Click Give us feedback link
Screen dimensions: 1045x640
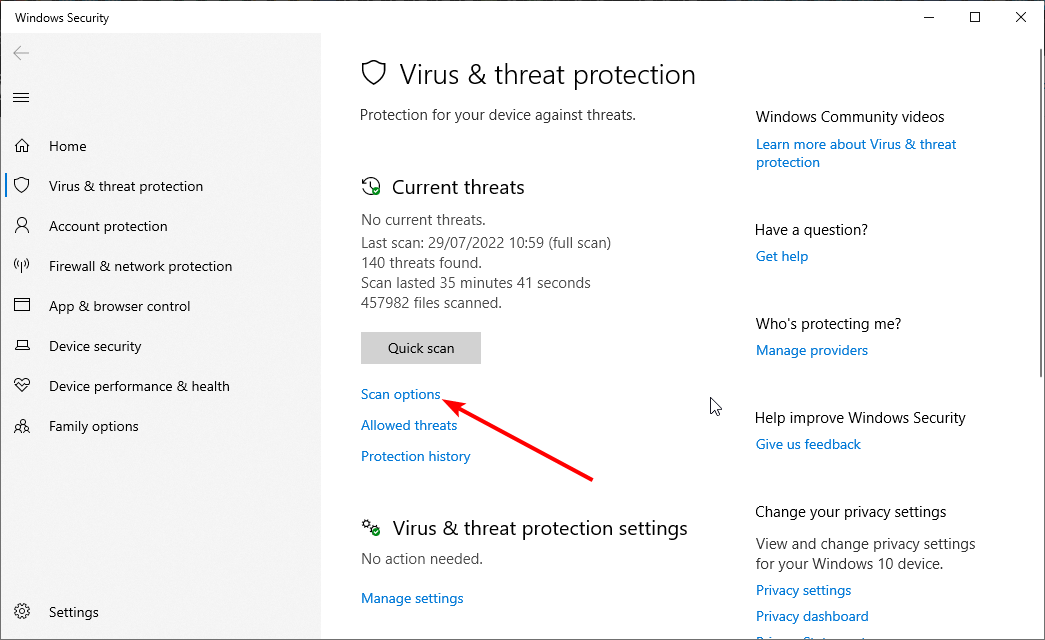(808, 444)
